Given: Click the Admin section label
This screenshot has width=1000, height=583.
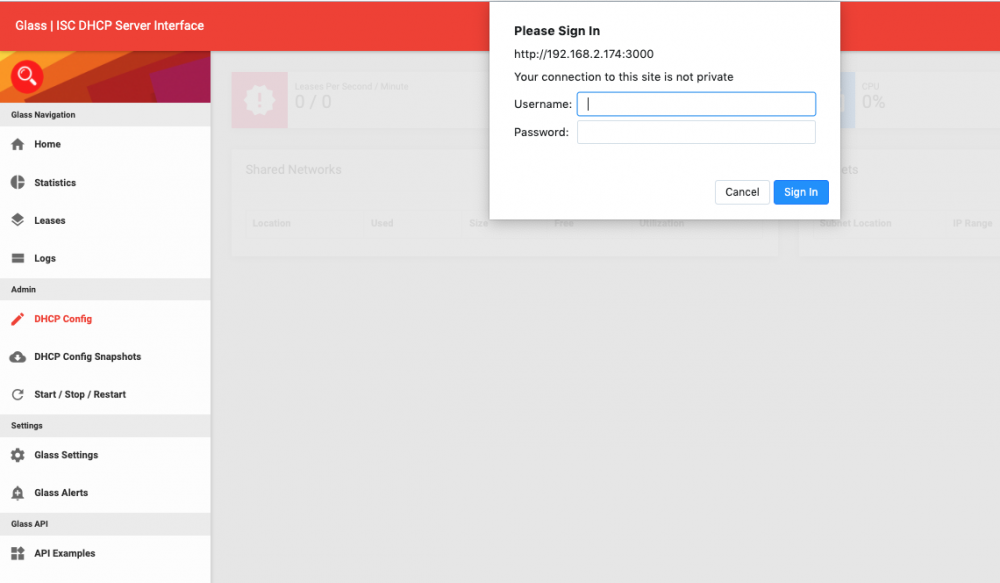Looking at the screenshot, I should tap(24, 290).
